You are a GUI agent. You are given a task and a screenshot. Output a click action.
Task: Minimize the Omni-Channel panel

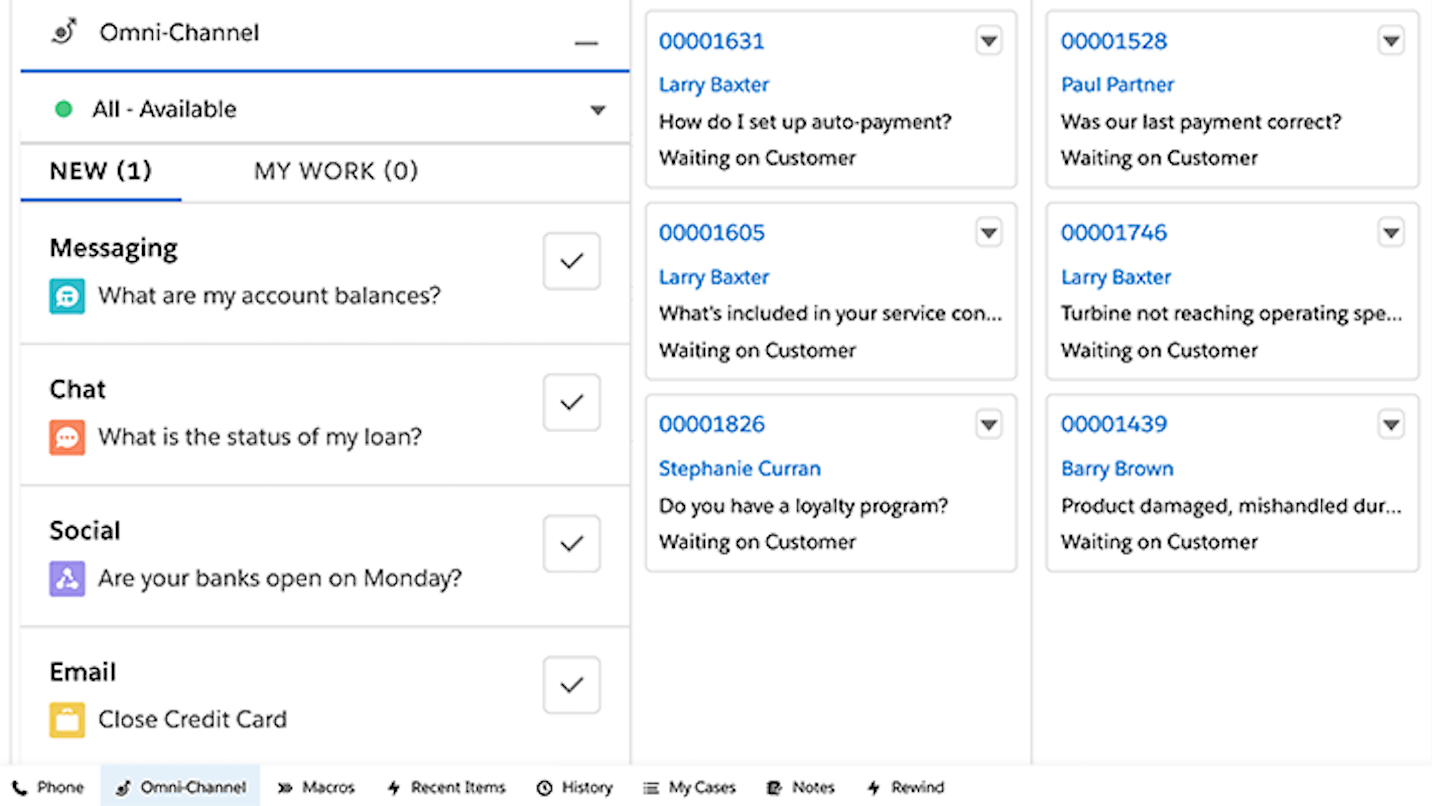click(586, 43)
